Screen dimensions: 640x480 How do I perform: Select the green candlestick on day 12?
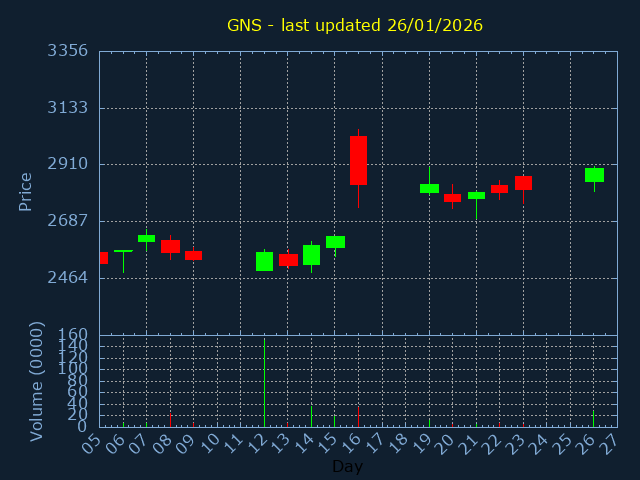coord(264,261)
